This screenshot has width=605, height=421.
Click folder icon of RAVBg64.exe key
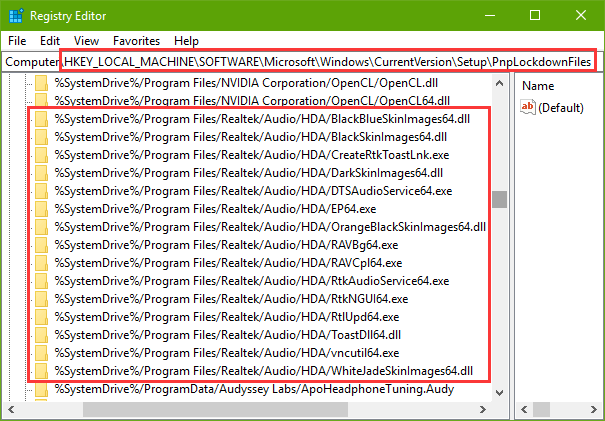coord(41,245)
